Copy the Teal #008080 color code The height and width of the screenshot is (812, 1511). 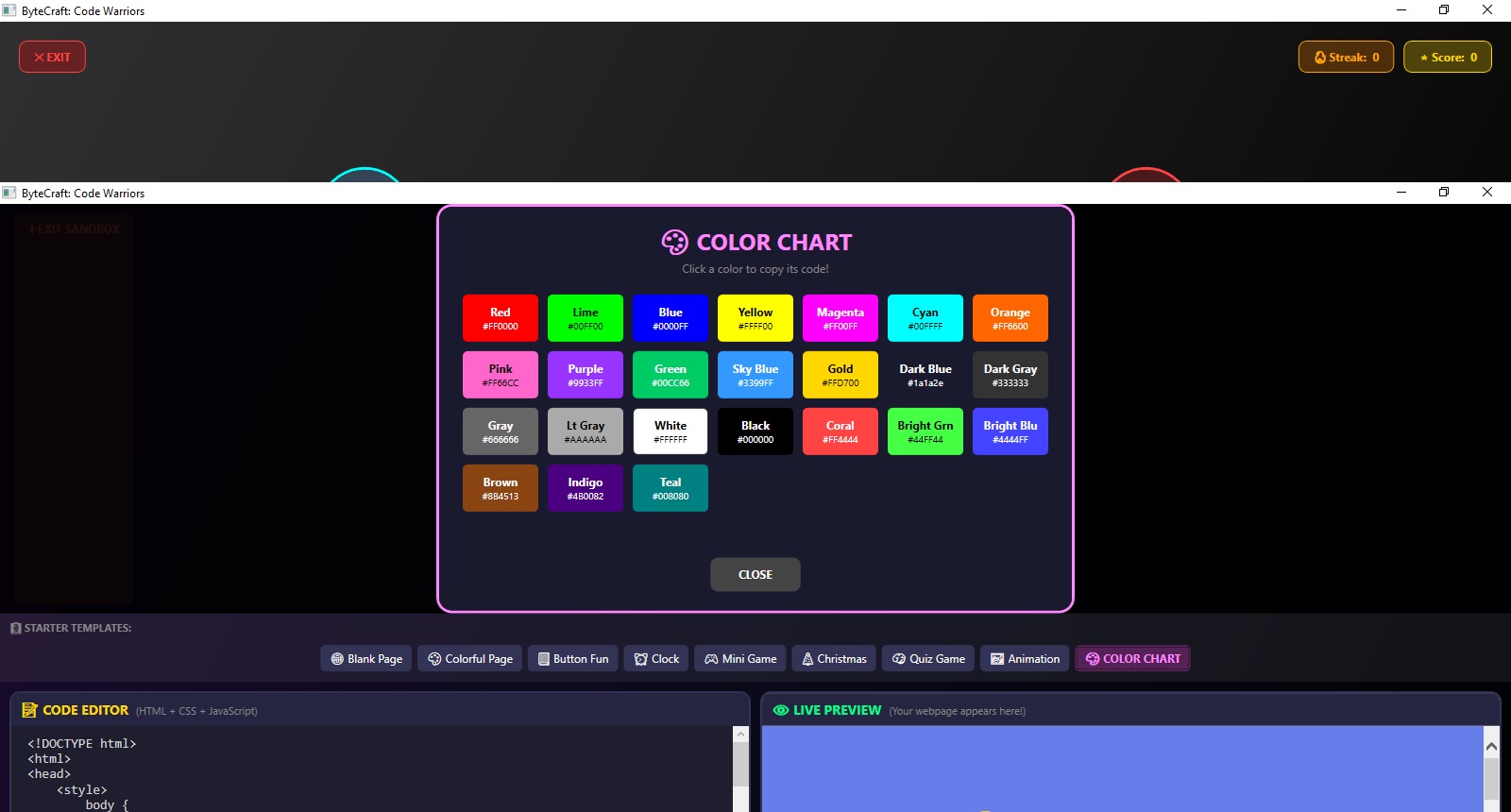pyautogui.click(x=671, y=488)
